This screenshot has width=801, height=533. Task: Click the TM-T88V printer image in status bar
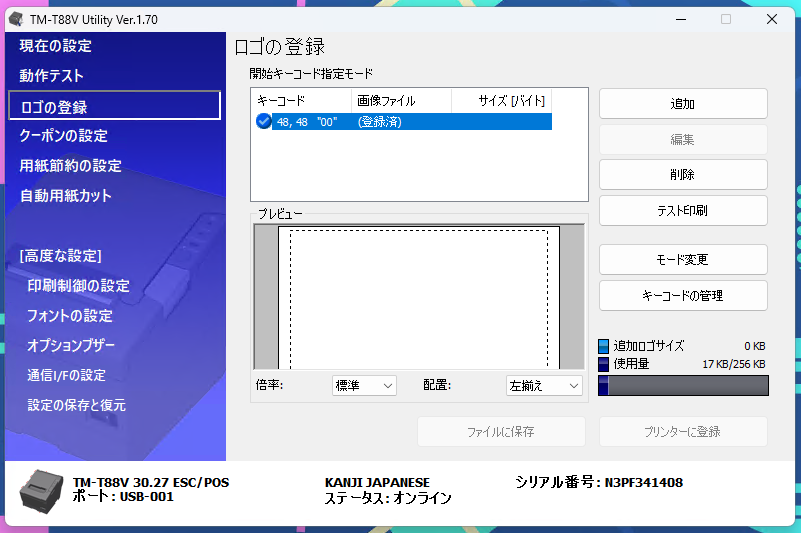[41, 492]
